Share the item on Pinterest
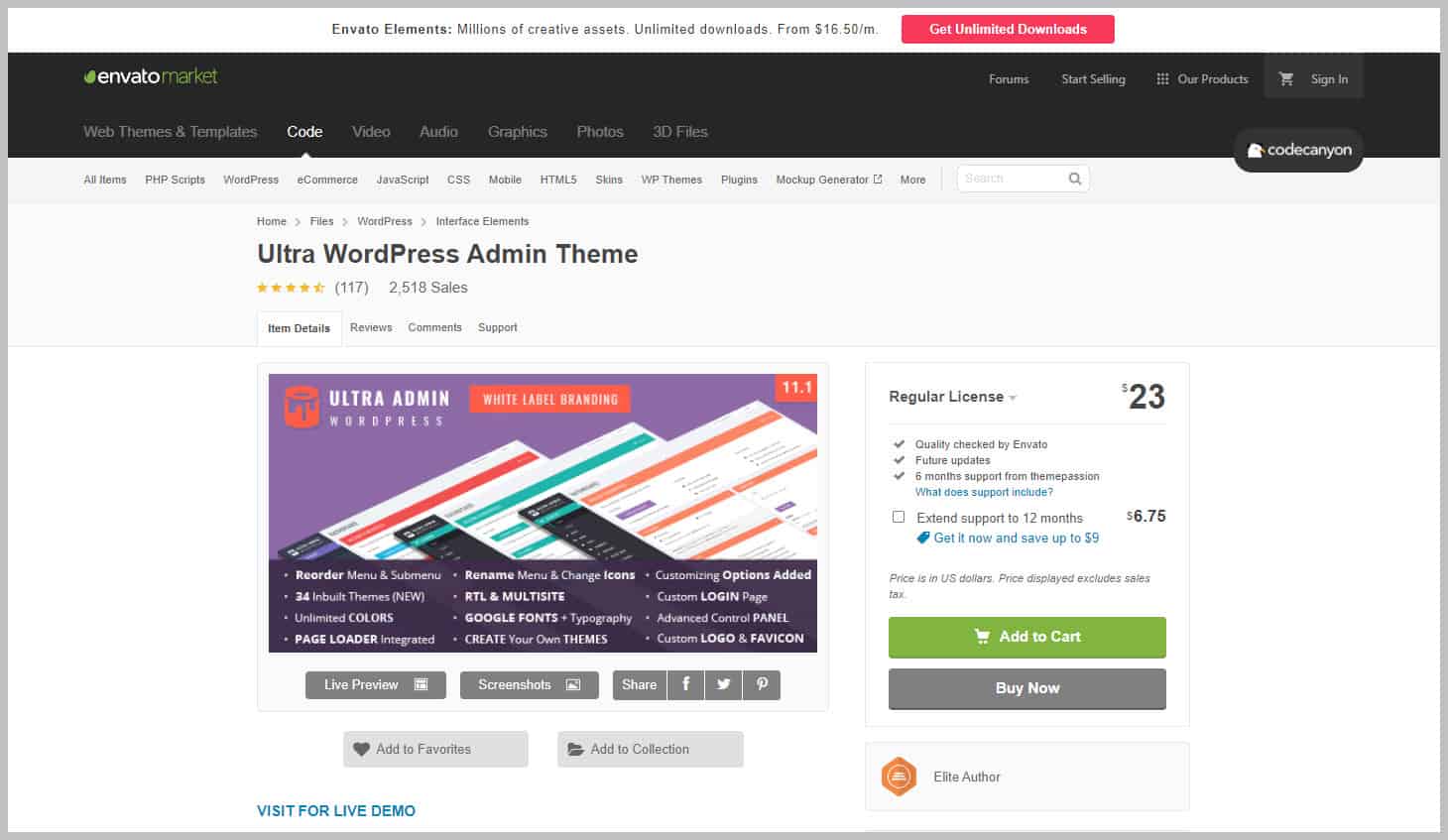 pyautogui.click(x=762, y=684)
